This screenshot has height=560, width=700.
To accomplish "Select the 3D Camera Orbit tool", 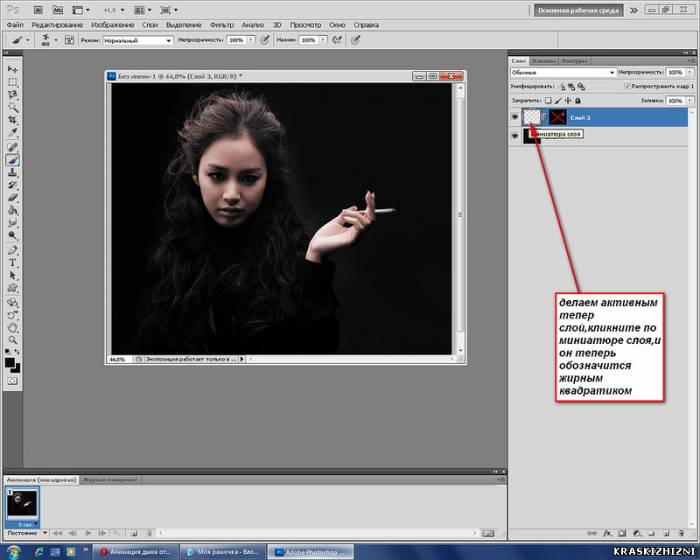I will [x=12, y=315].
